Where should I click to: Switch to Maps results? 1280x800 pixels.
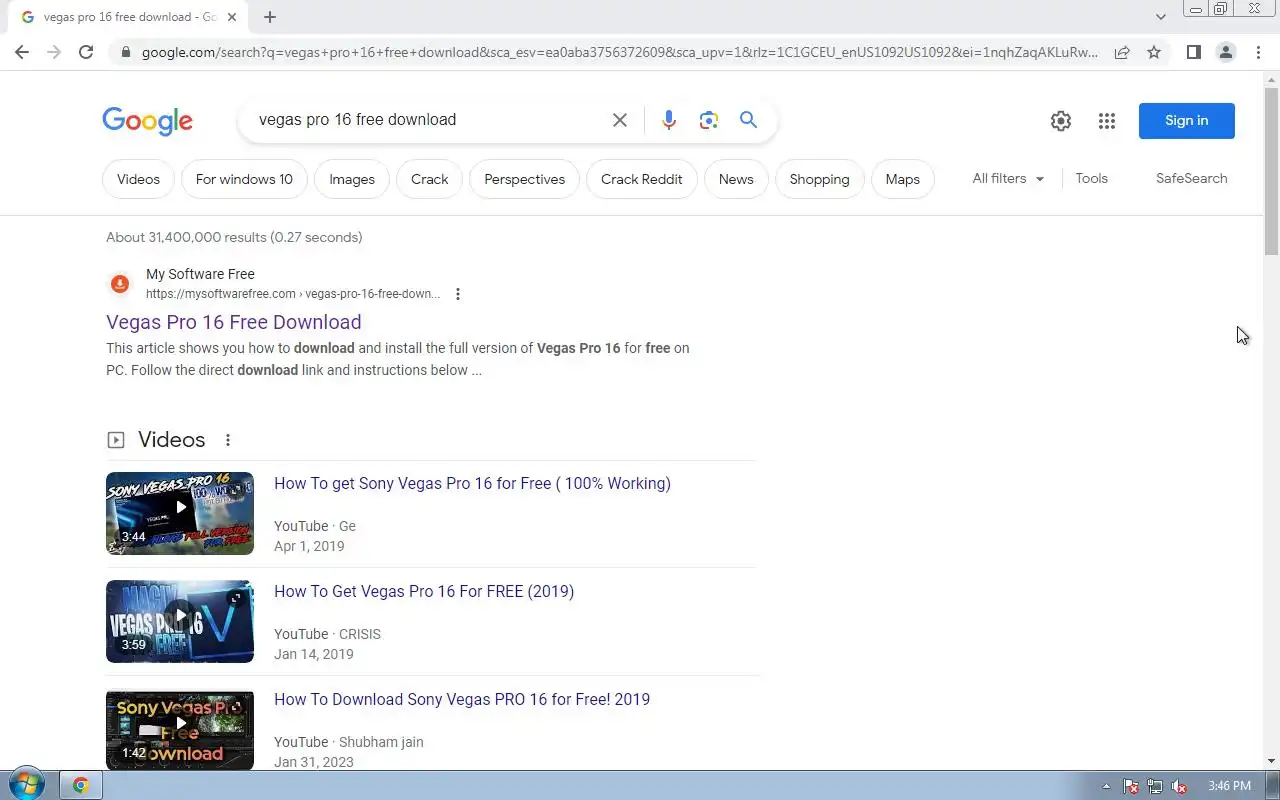(902, 179)
